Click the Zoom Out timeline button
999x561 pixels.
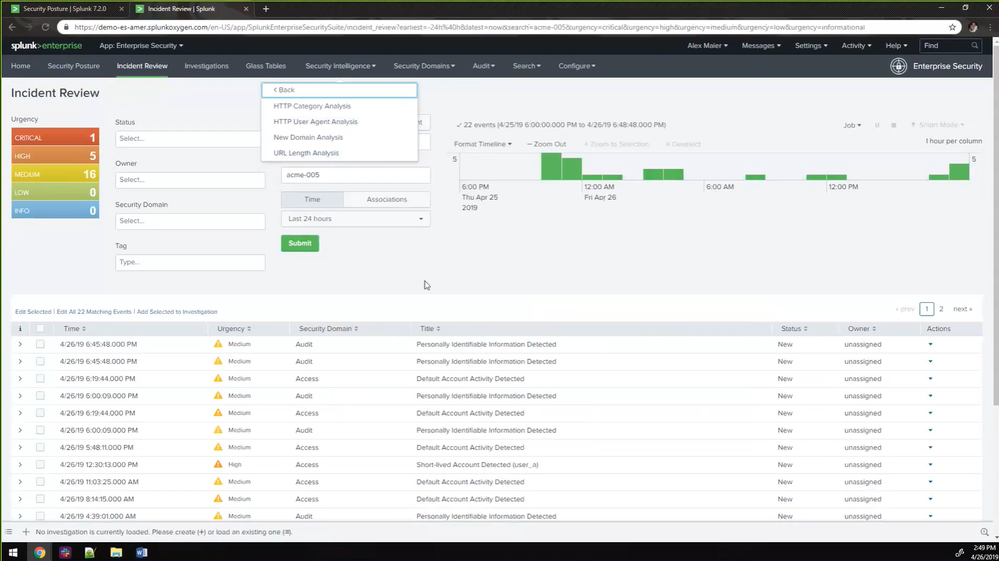pos(547,144)
